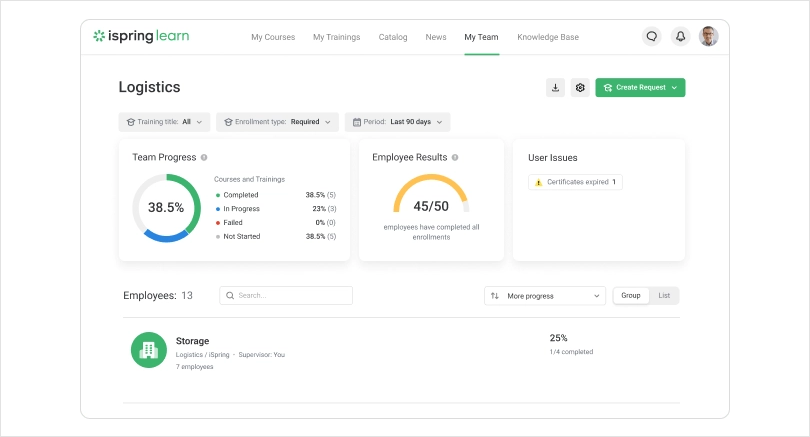Click the '7 employees' text
The width and height of the screenshot is (810, 437).
[194, 367]
